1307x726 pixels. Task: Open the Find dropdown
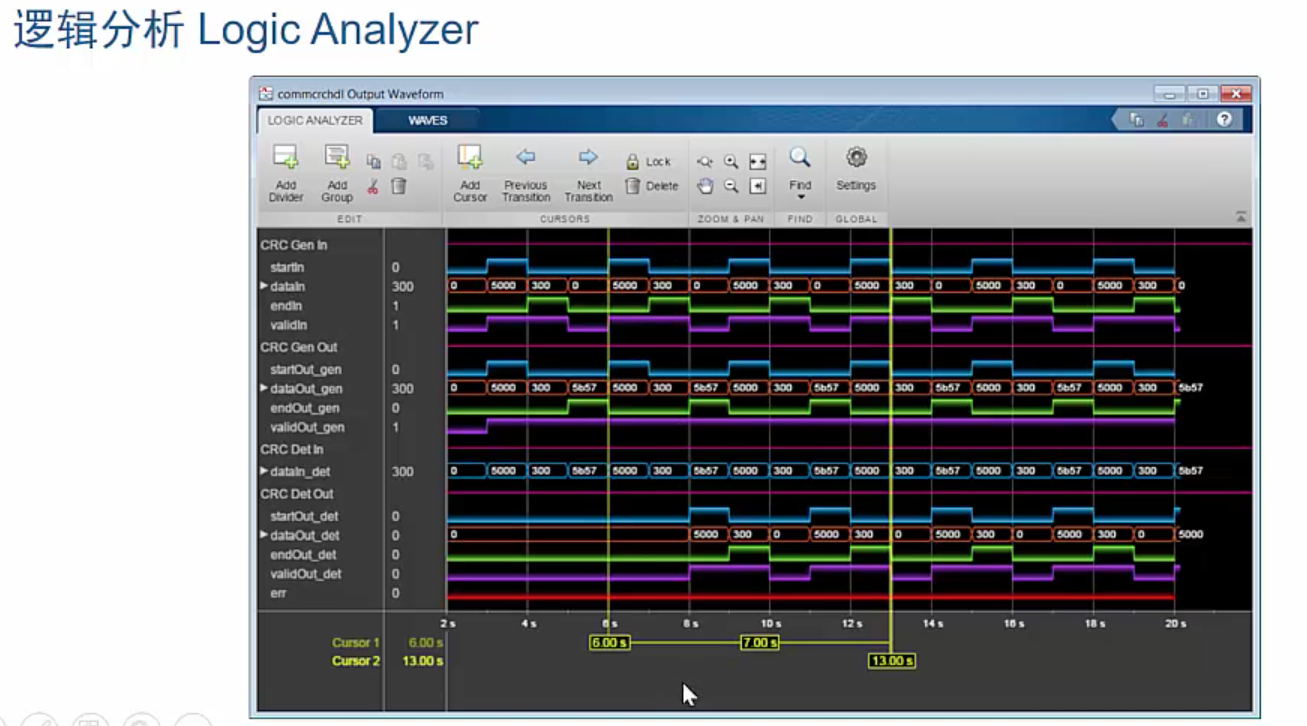[800, 172]
